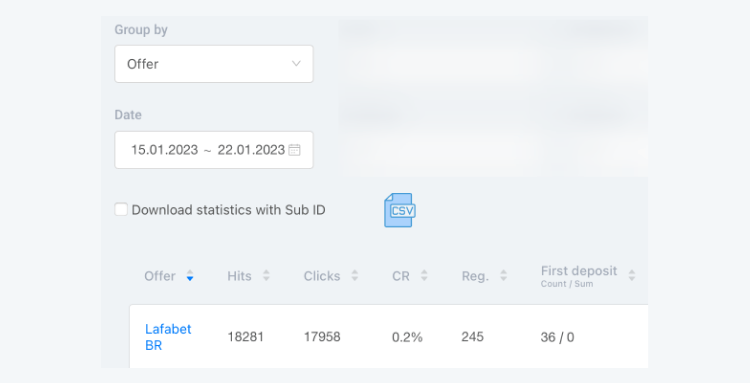
Task: Click the Offer column header label
Action: (x=160, y=276)
